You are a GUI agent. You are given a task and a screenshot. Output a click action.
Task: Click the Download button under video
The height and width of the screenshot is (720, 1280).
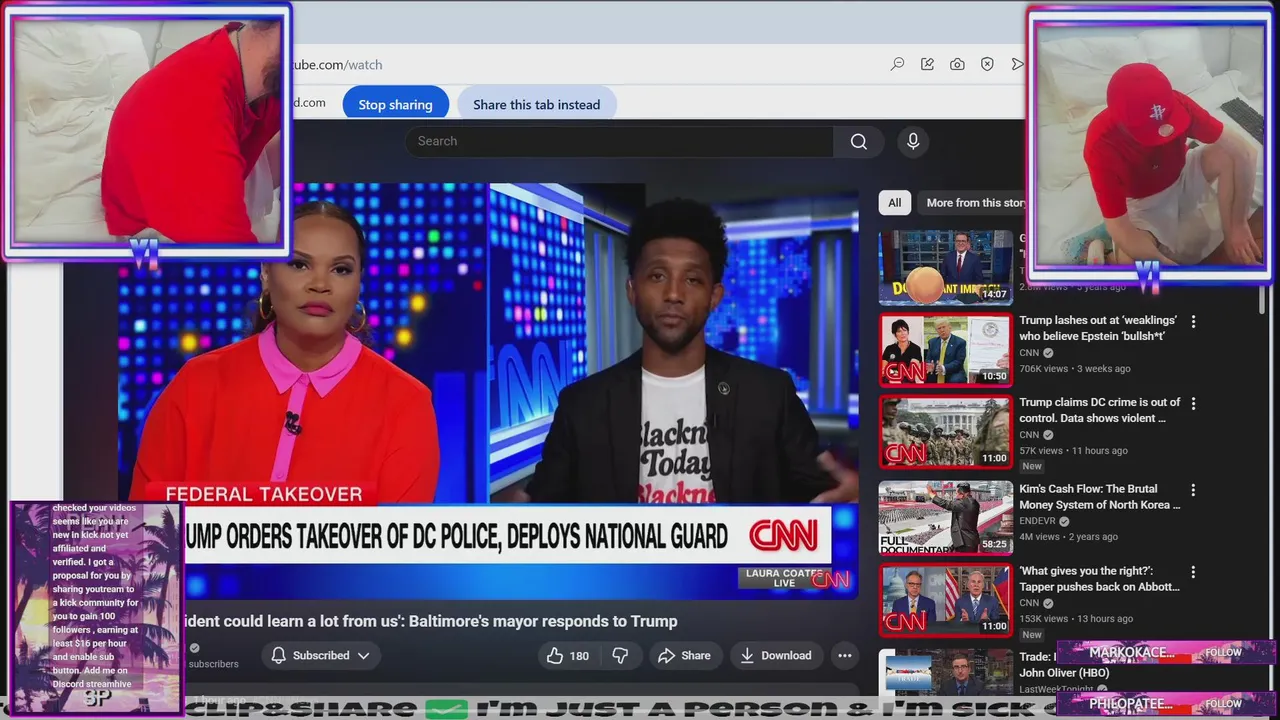pyautogui.click(x=775, y=656)
